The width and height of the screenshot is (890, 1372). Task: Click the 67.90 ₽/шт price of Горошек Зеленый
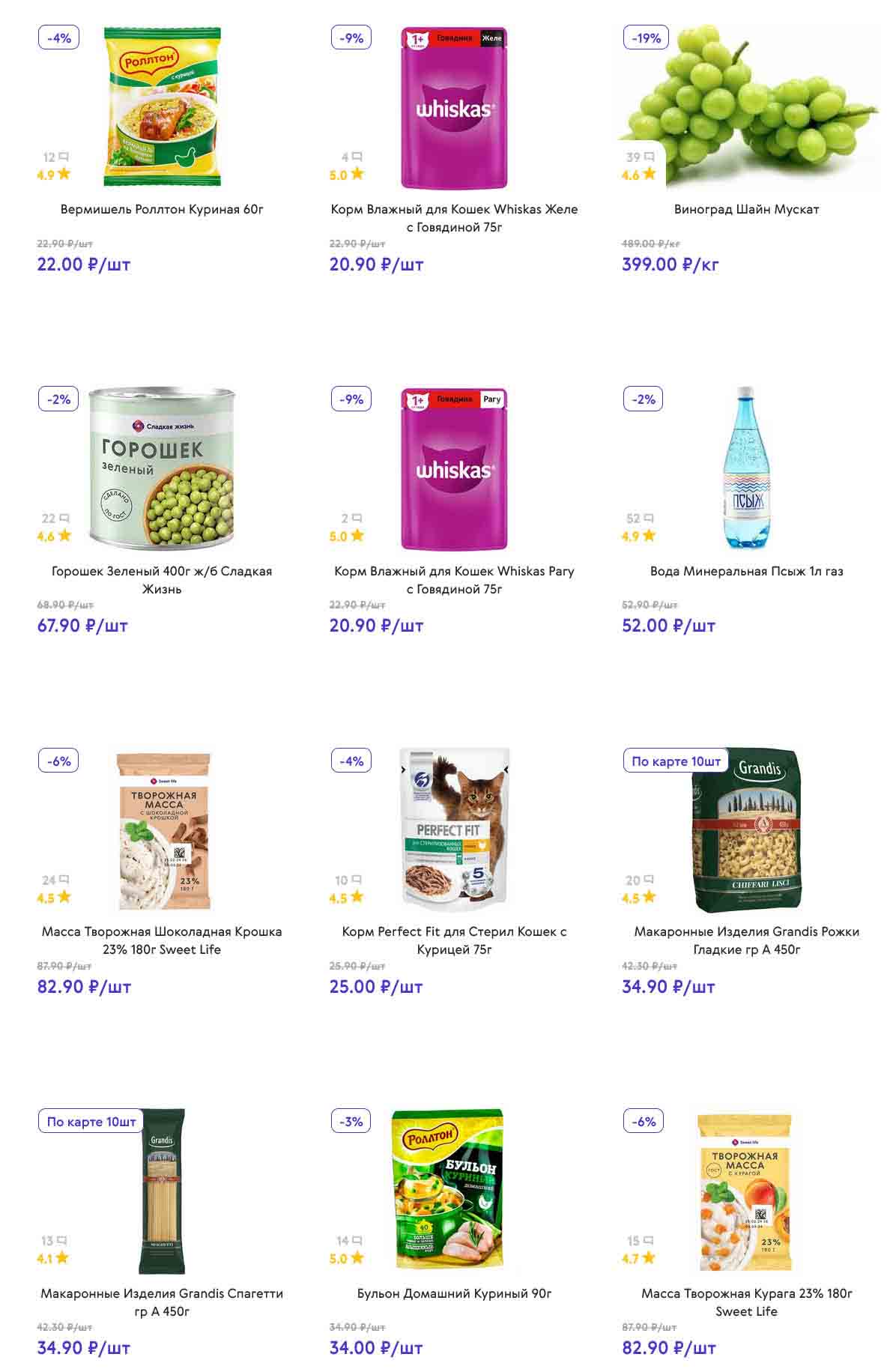pyautogui.click(x=82, y=626)
